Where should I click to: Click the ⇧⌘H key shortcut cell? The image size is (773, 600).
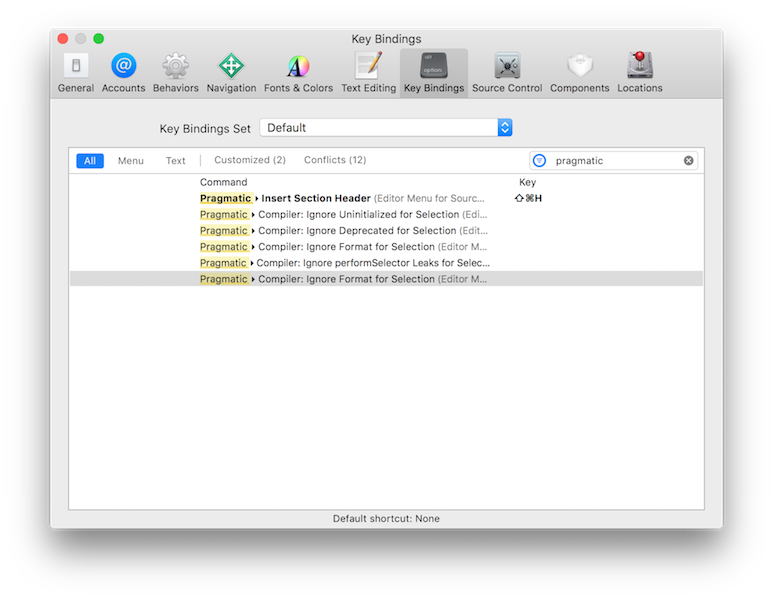(528, 198)
